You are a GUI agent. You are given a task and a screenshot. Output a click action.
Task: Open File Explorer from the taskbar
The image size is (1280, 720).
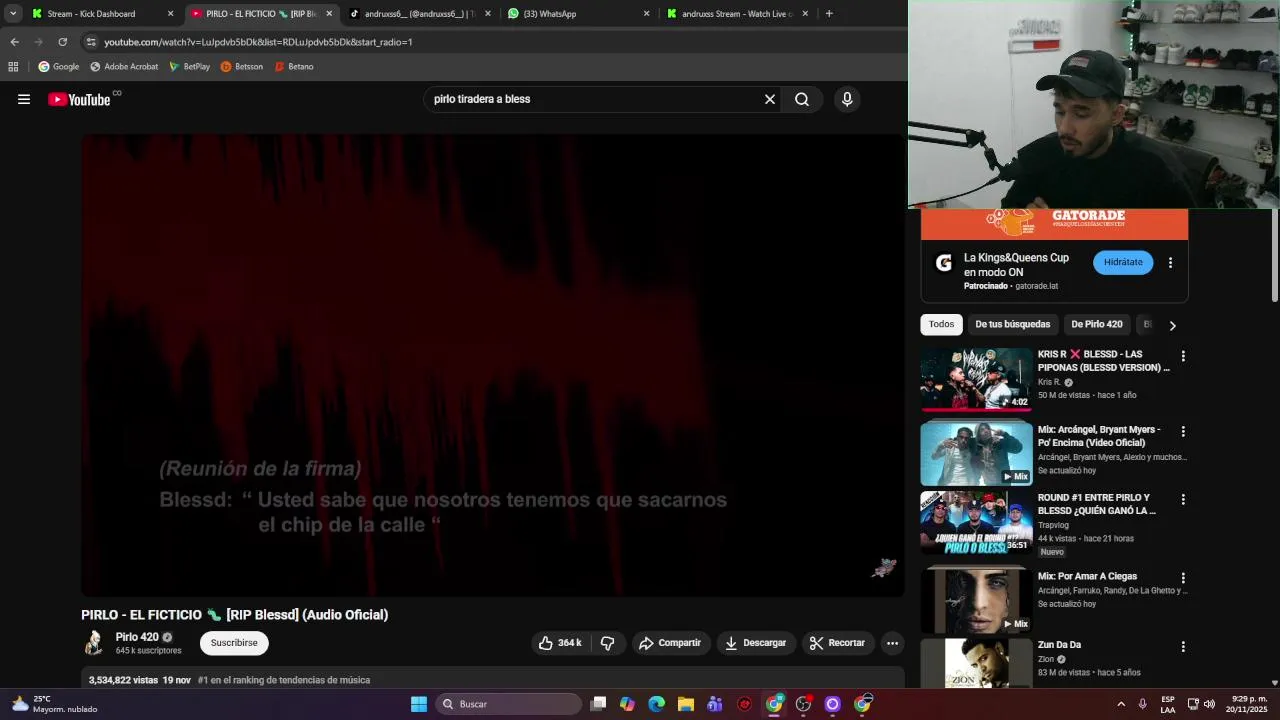tap(685, 704)
